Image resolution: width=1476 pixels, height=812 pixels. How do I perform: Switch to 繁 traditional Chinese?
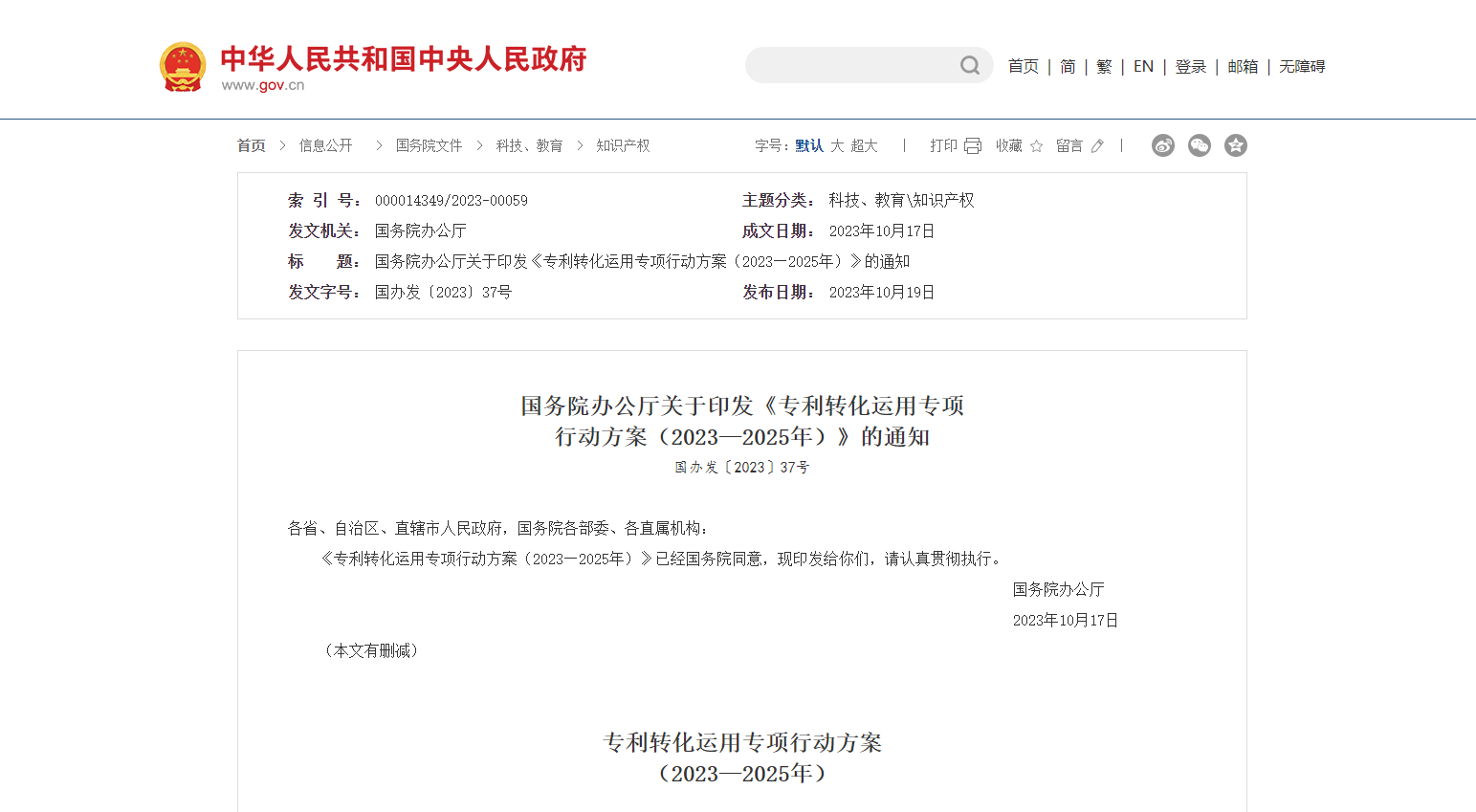[1104, 66]
